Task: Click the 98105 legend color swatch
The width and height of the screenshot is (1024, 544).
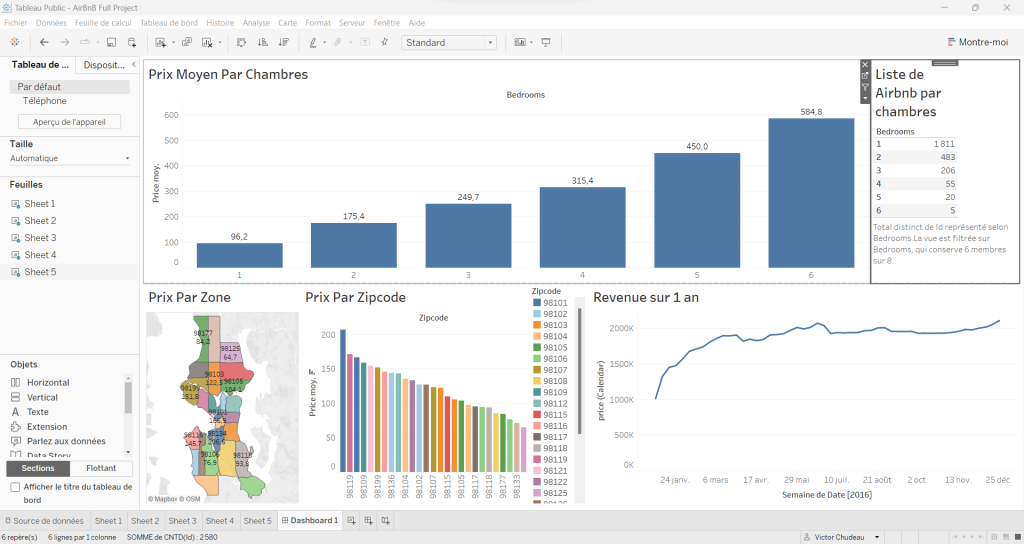Action: coord(537,347)
